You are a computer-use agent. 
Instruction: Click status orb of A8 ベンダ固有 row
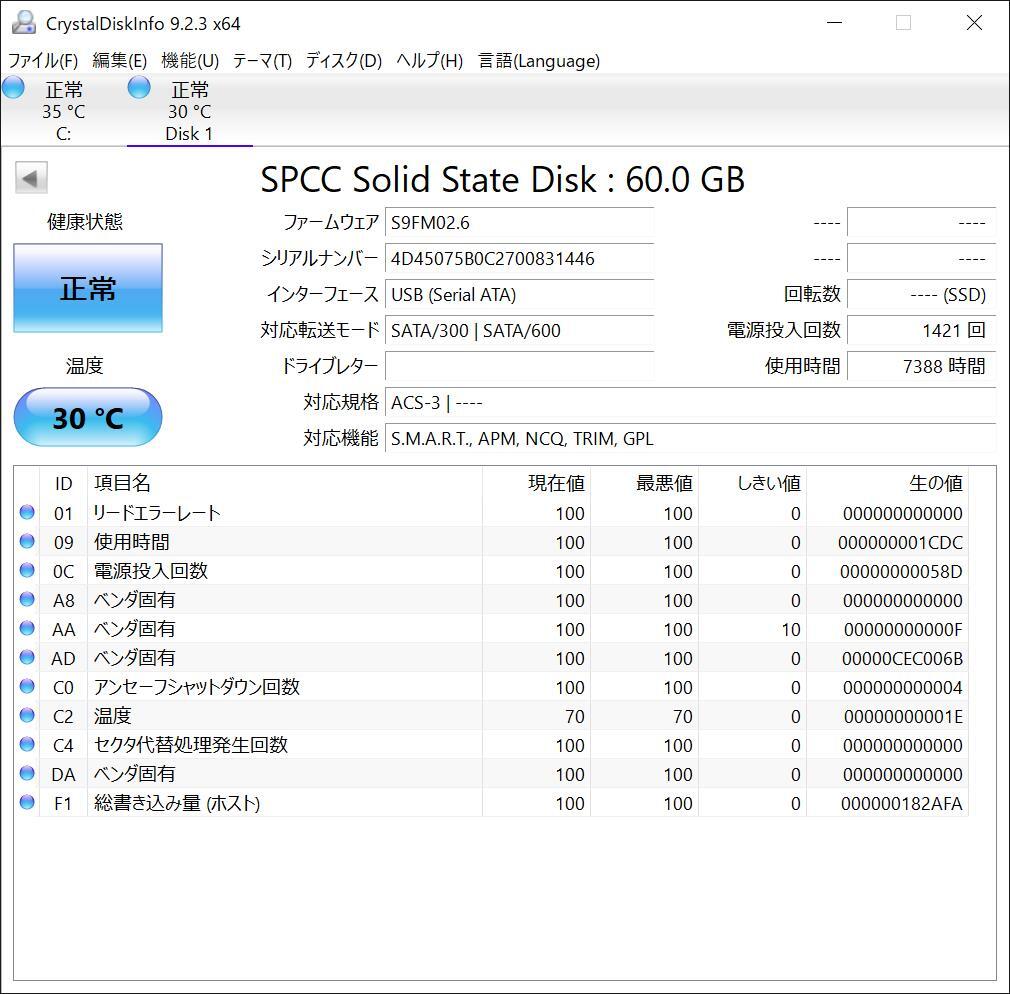tap(27, 599)
